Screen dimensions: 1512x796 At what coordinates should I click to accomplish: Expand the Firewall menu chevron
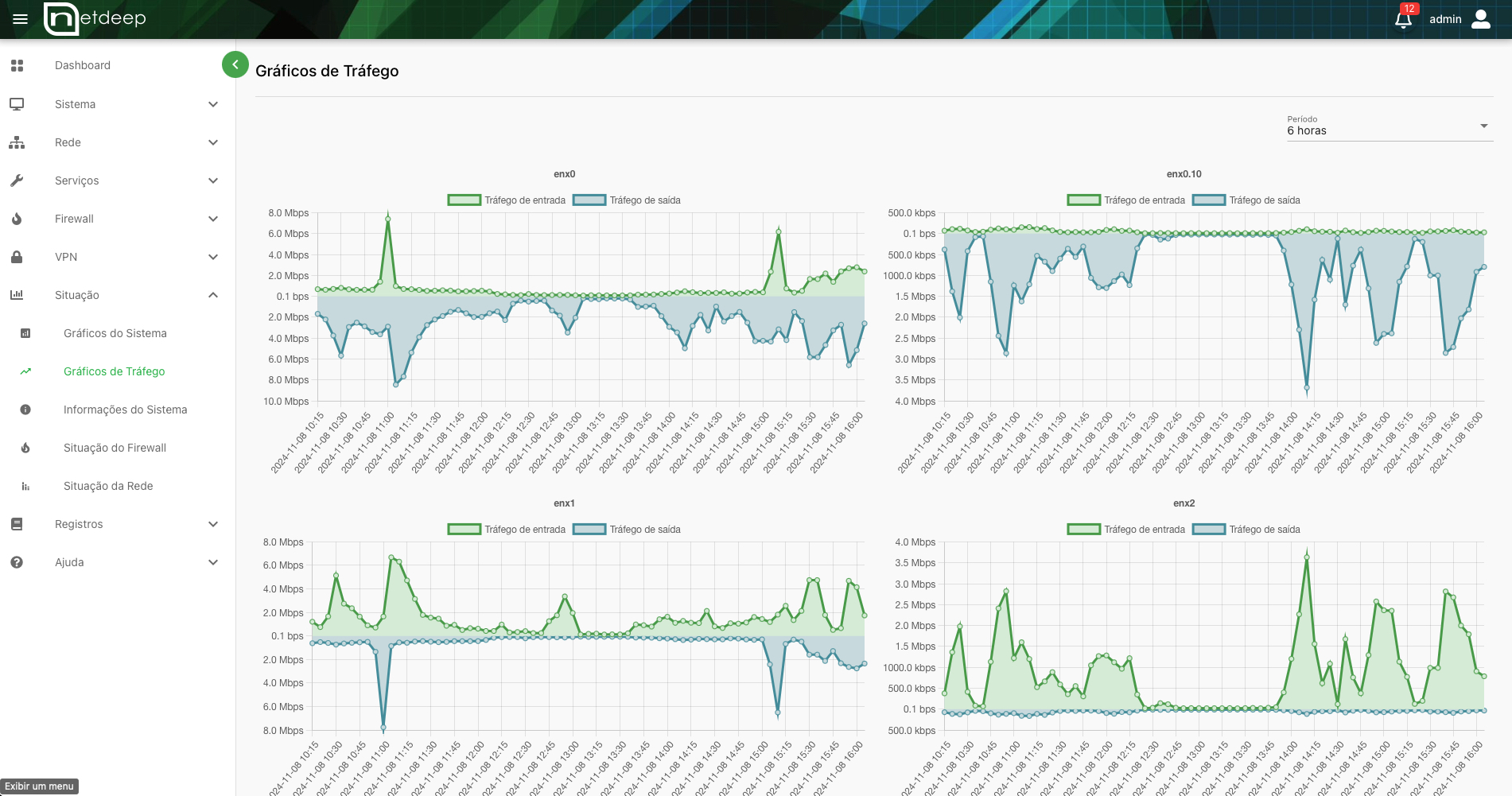213,219
